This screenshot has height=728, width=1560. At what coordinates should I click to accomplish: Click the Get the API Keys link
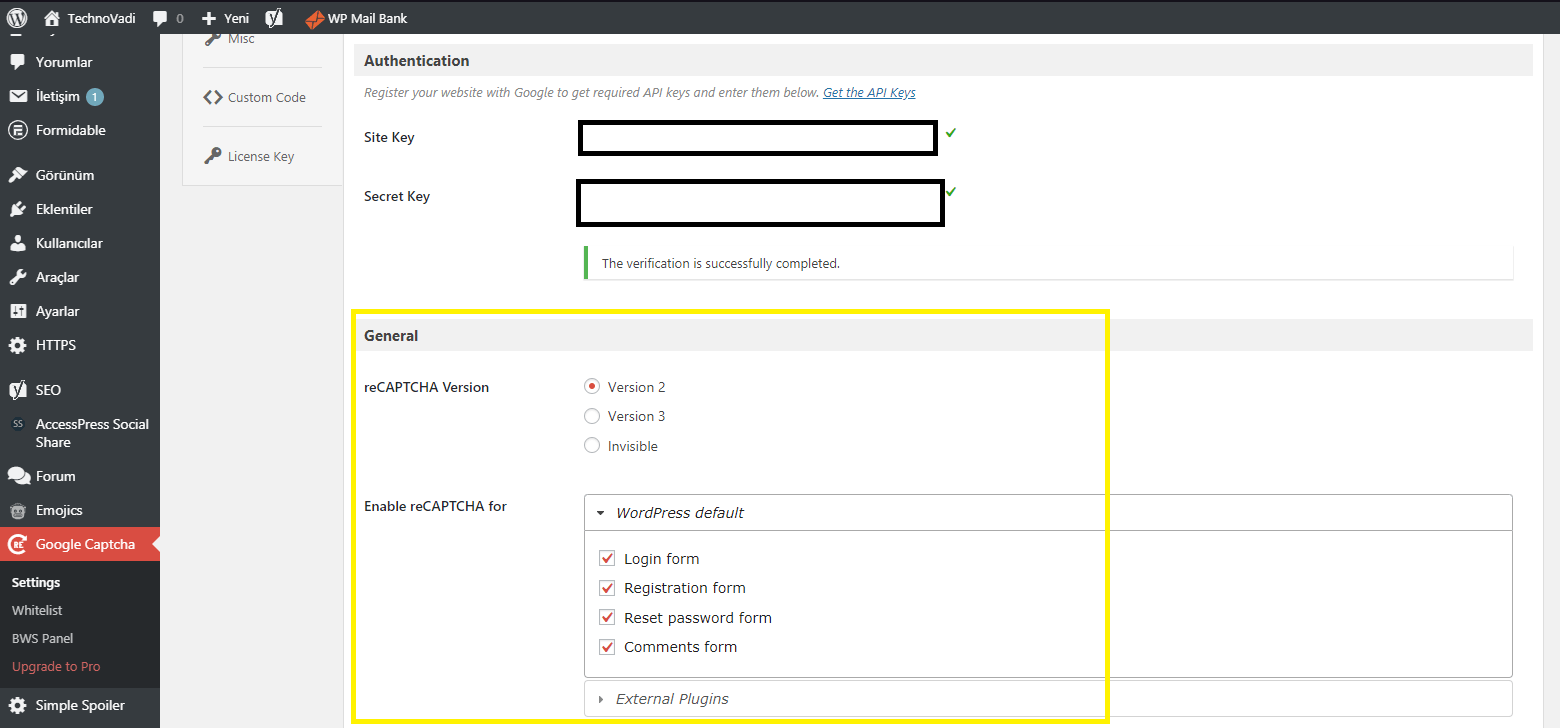(x=869, y=92)
